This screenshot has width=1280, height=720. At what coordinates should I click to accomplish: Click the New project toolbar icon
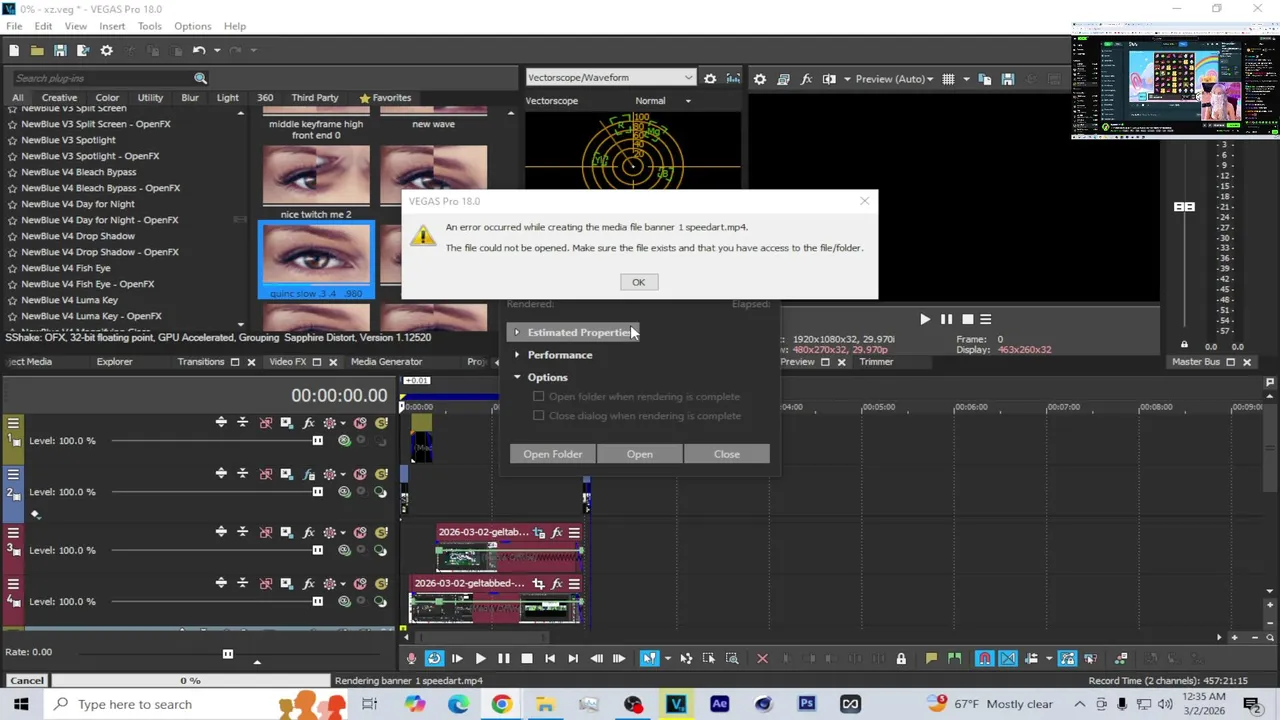coord(14,50)
